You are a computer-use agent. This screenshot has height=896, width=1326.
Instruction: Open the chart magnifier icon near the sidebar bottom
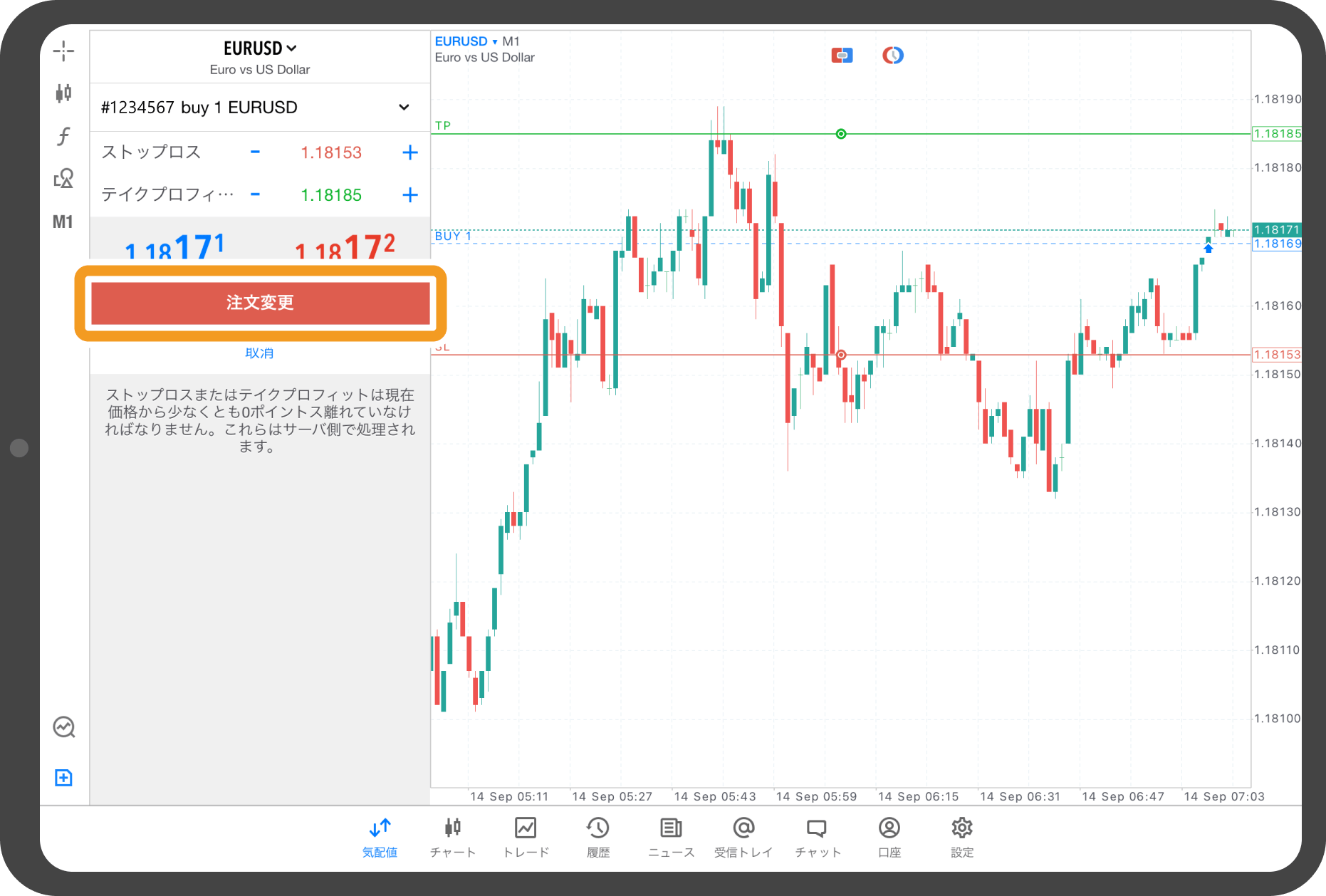click(64, 727)
